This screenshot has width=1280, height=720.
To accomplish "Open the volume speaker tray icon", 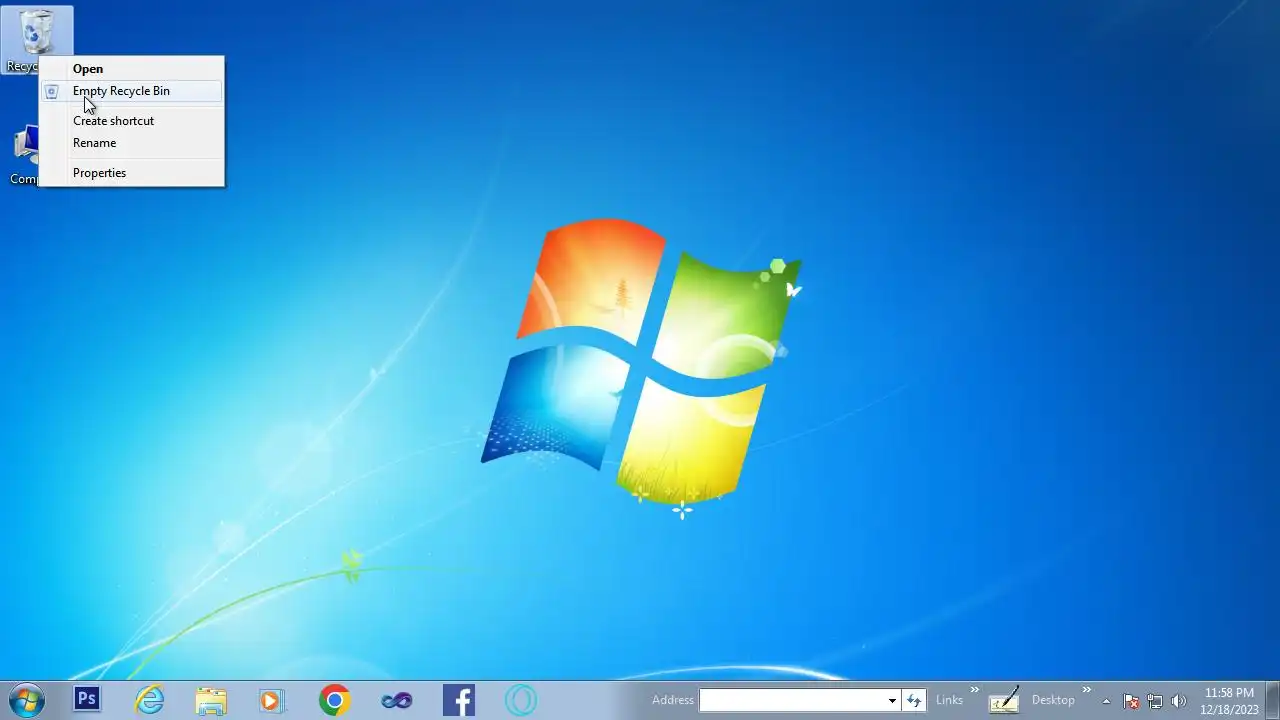I will click(1179, 701).
